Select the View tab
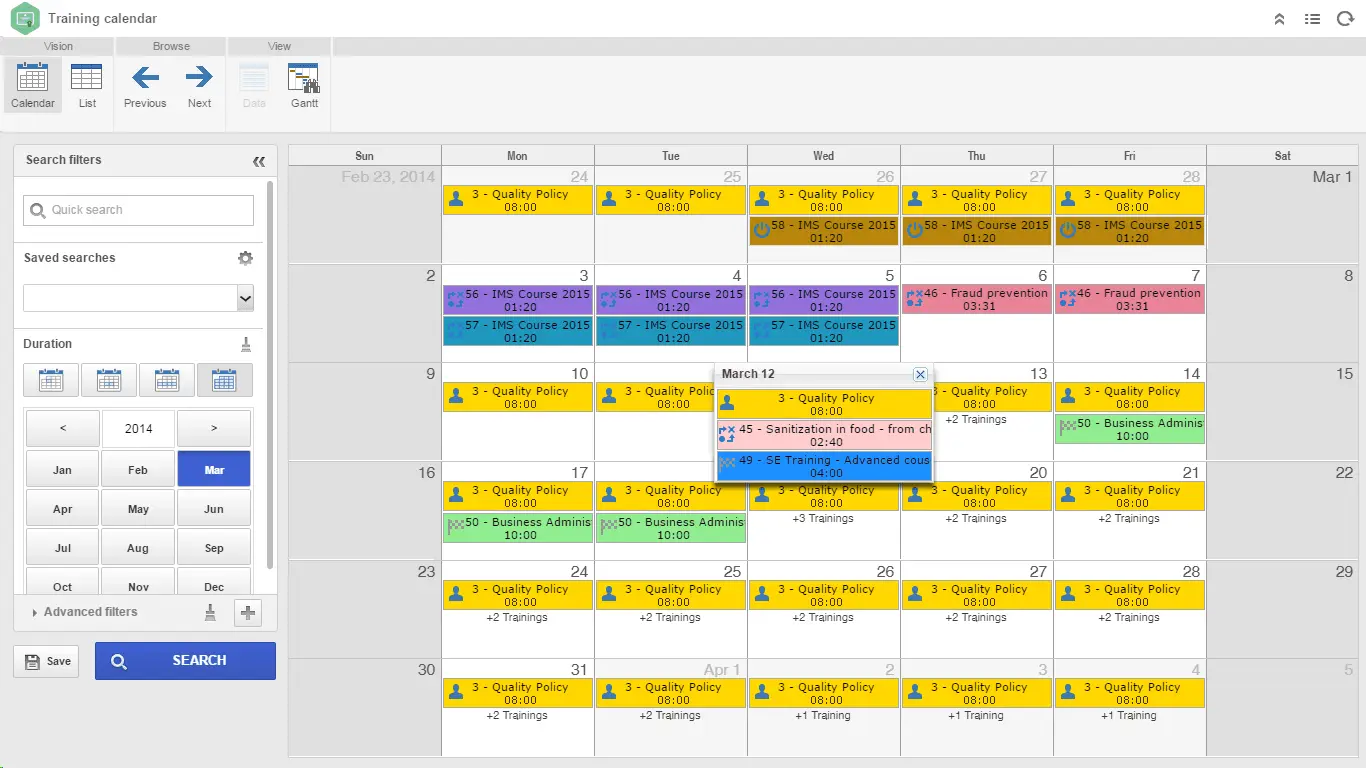Image resolution: width=1366 pixels, height=768 pixels. [x=279, y=45]
